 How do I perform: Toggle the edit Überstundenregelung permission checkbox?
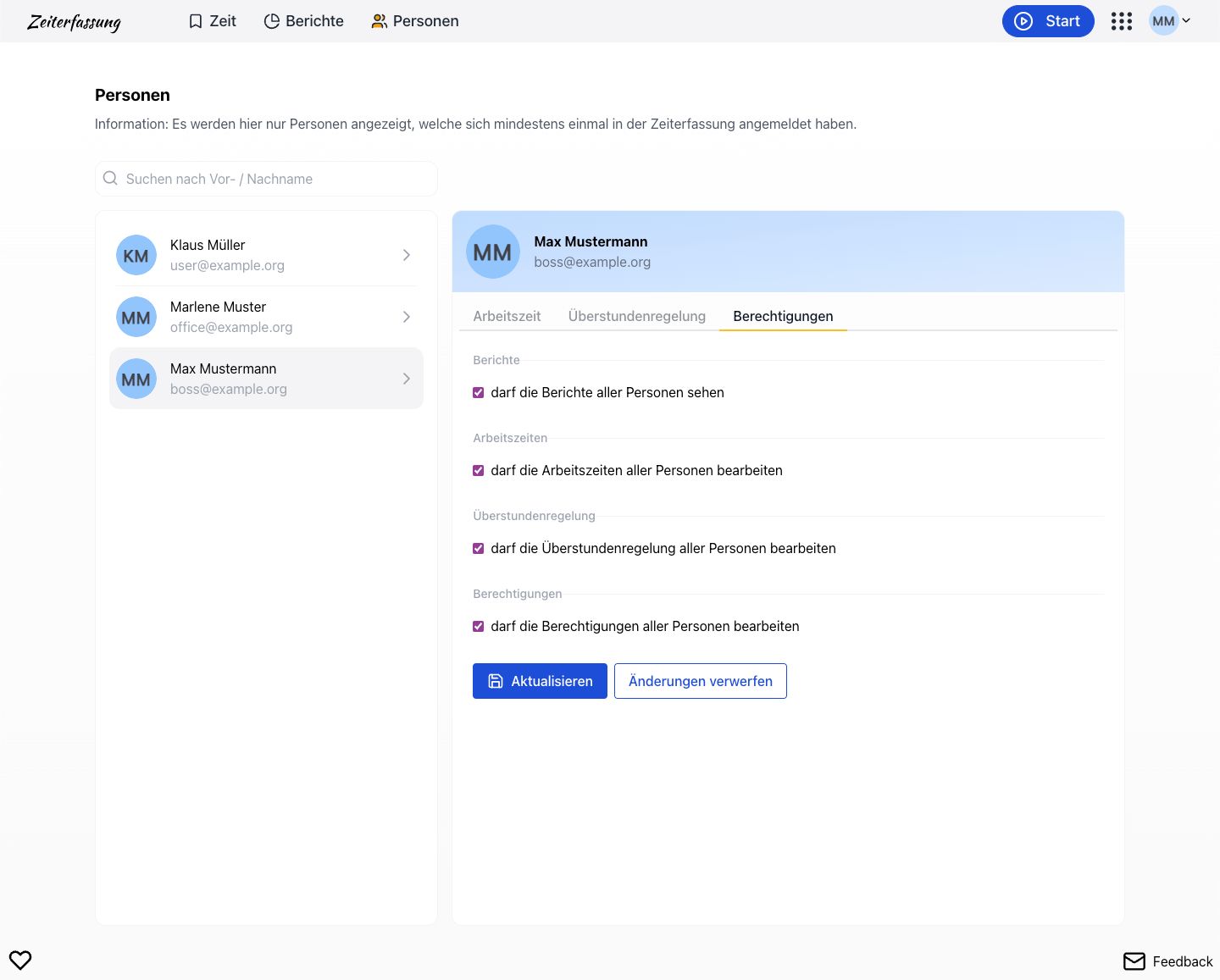pyautogui.click(x=479, y=549)
